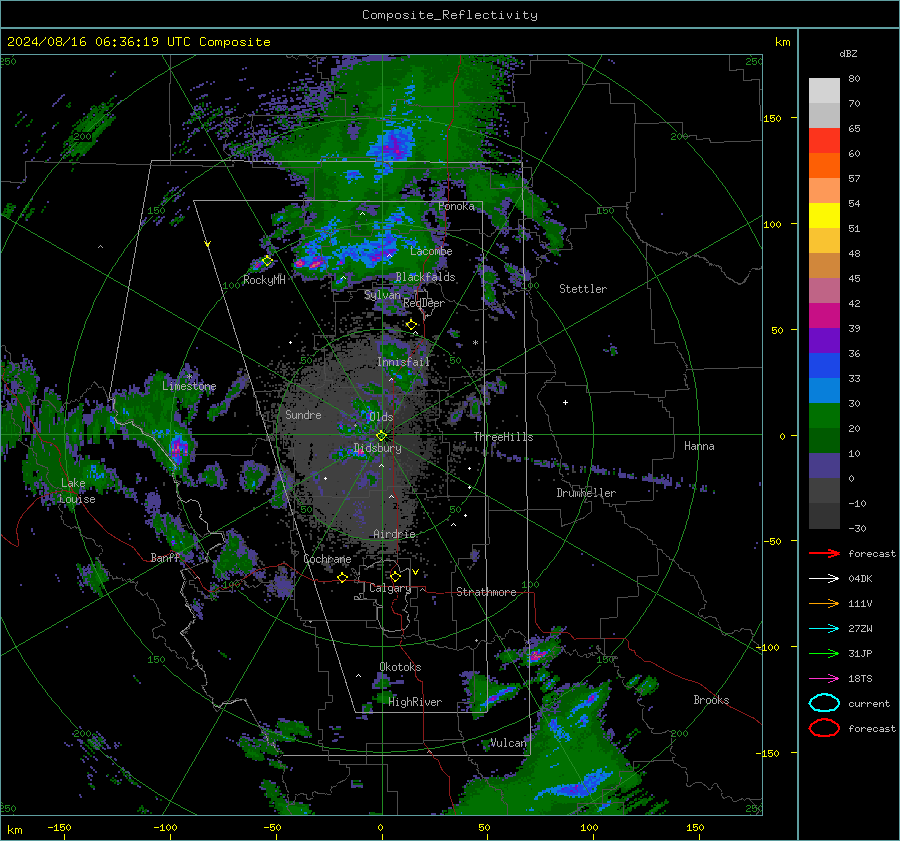Click the Blackfalds town label
Screen dimensions: 900x841
(425, 277)
